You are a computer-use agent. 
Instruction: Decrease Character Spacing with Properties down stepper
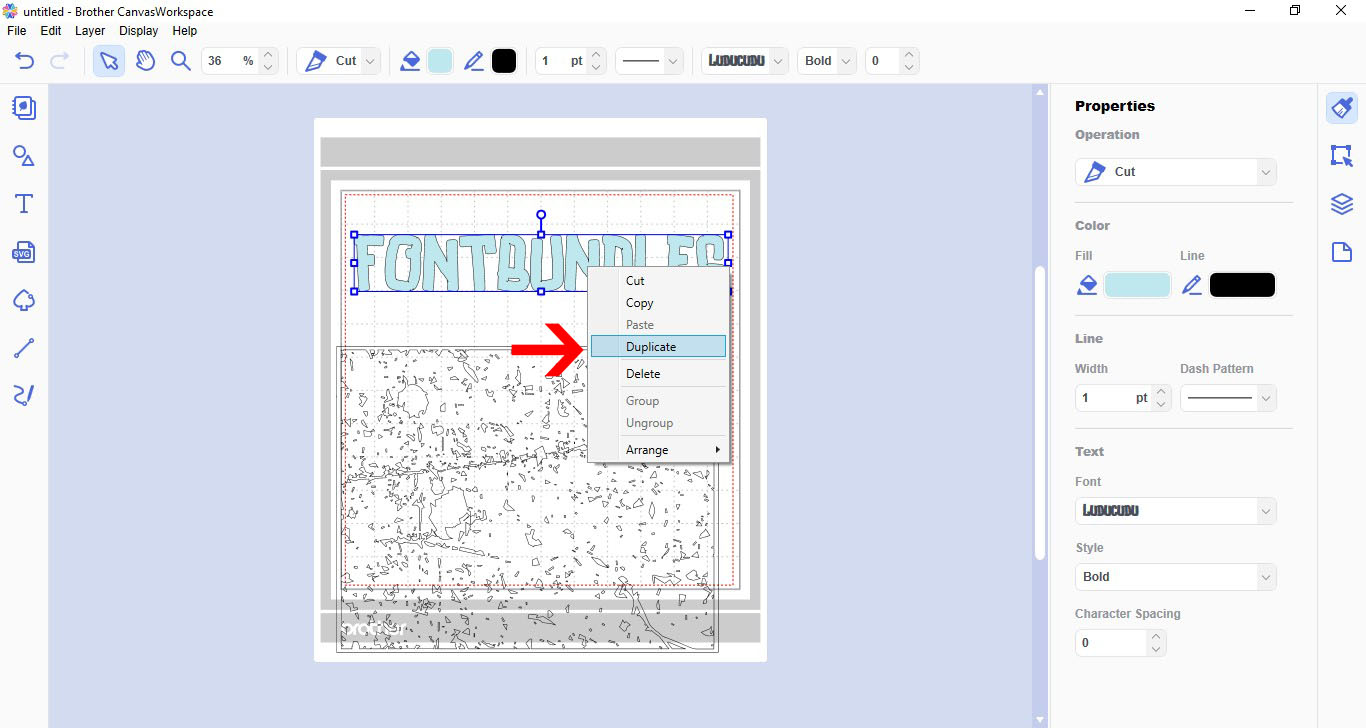point(1157,650)
